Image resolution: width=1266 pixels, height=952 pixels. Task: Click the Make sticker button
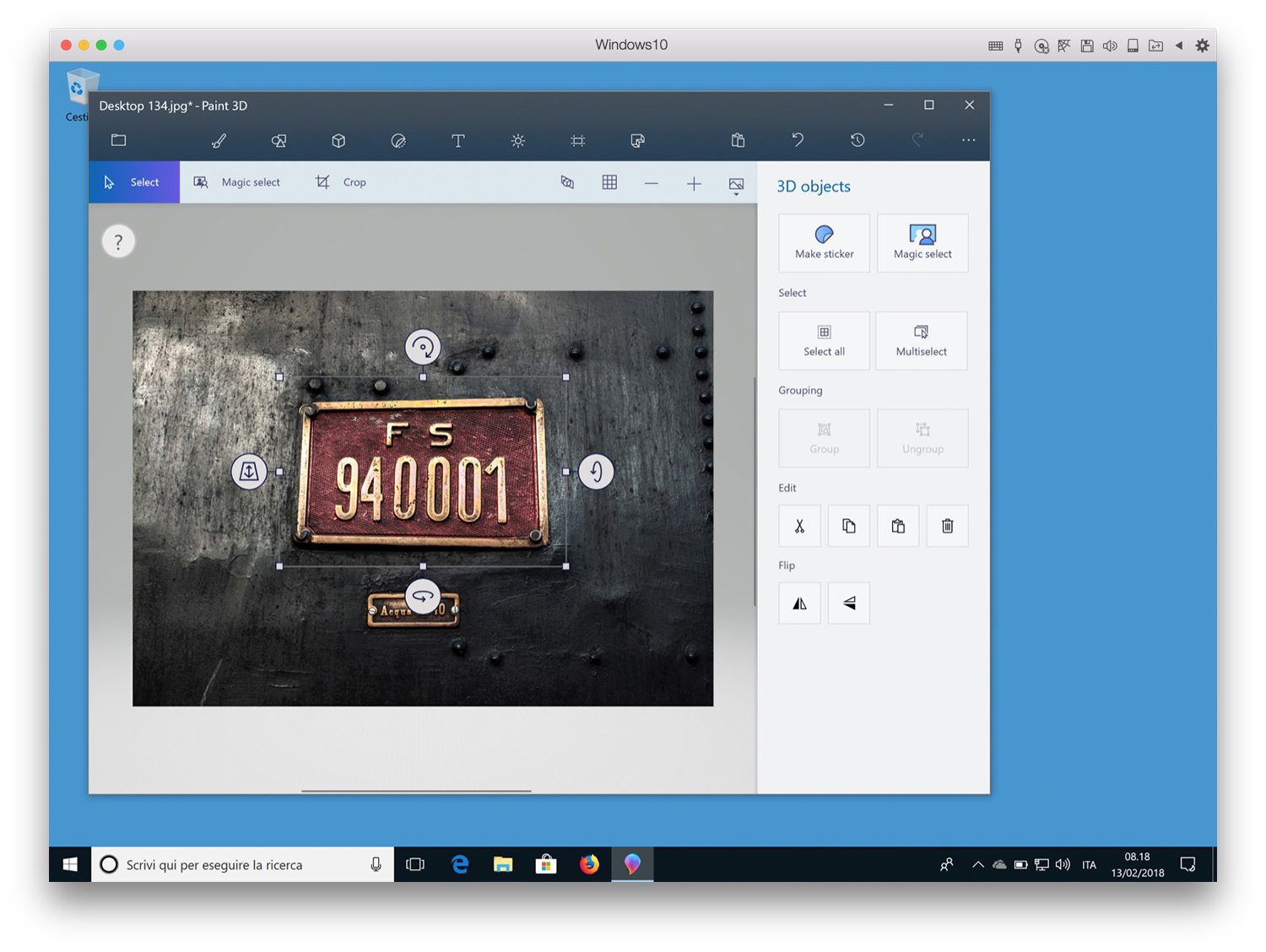coord(824,243)
